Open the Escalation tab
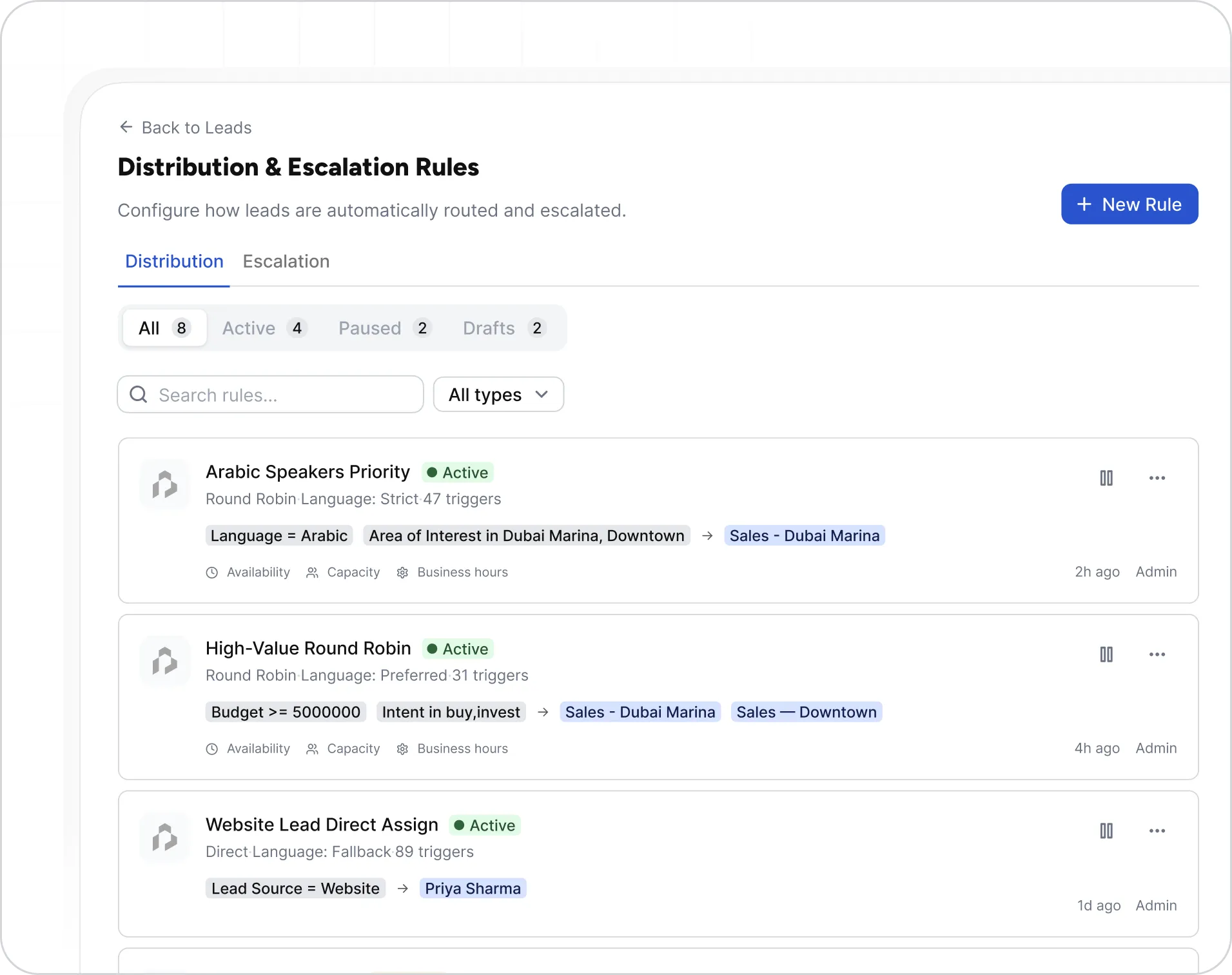The height and width of the screenshot is (975, 1232). click(x=286, y=261)
